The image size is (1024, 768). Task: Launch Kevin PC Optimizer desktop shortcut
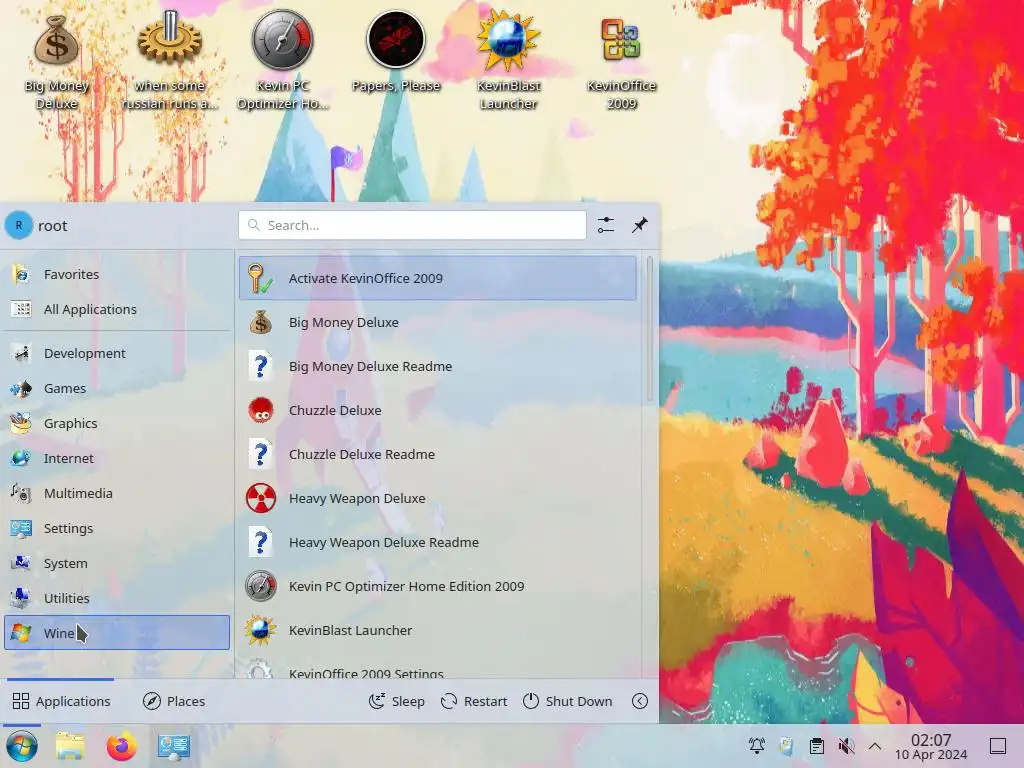[x=283, y=62]
